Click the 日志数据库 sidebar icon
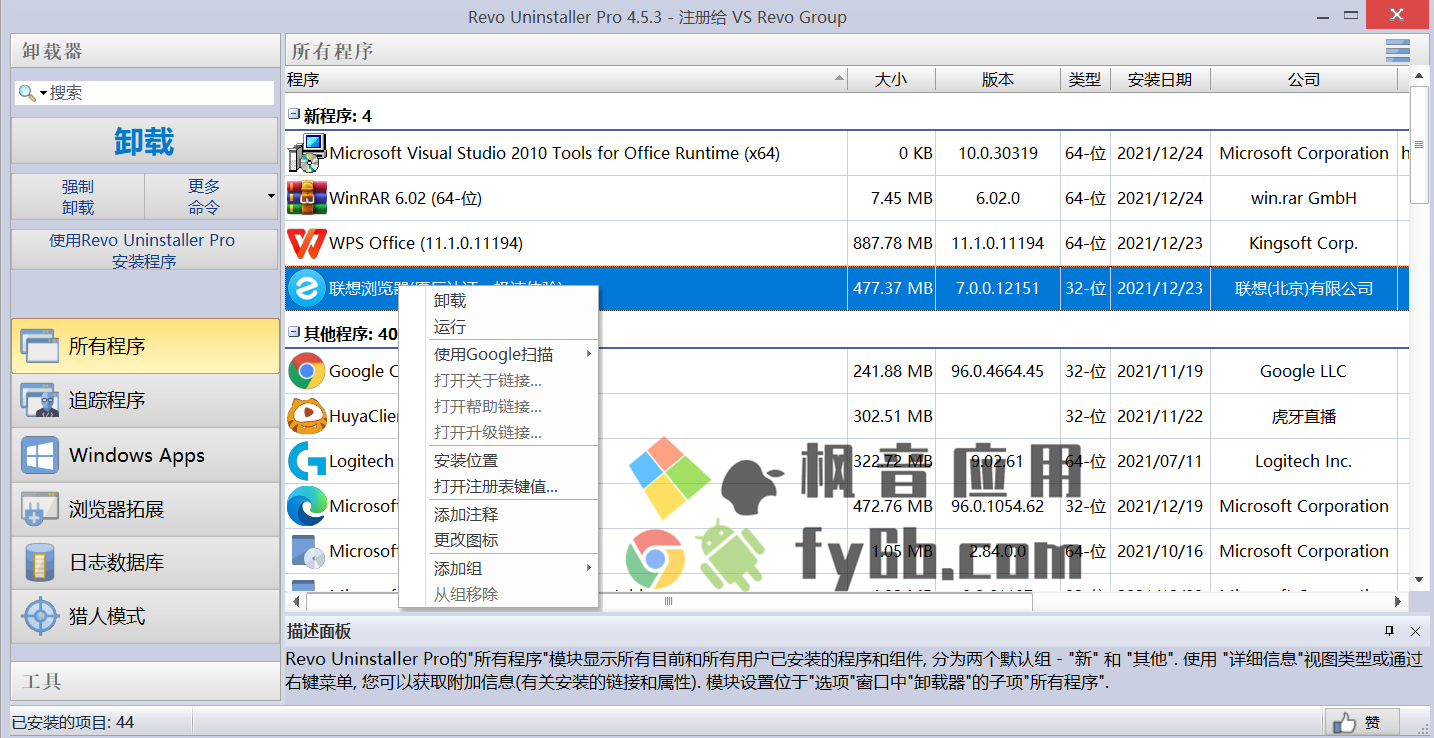 pos(40,563)
